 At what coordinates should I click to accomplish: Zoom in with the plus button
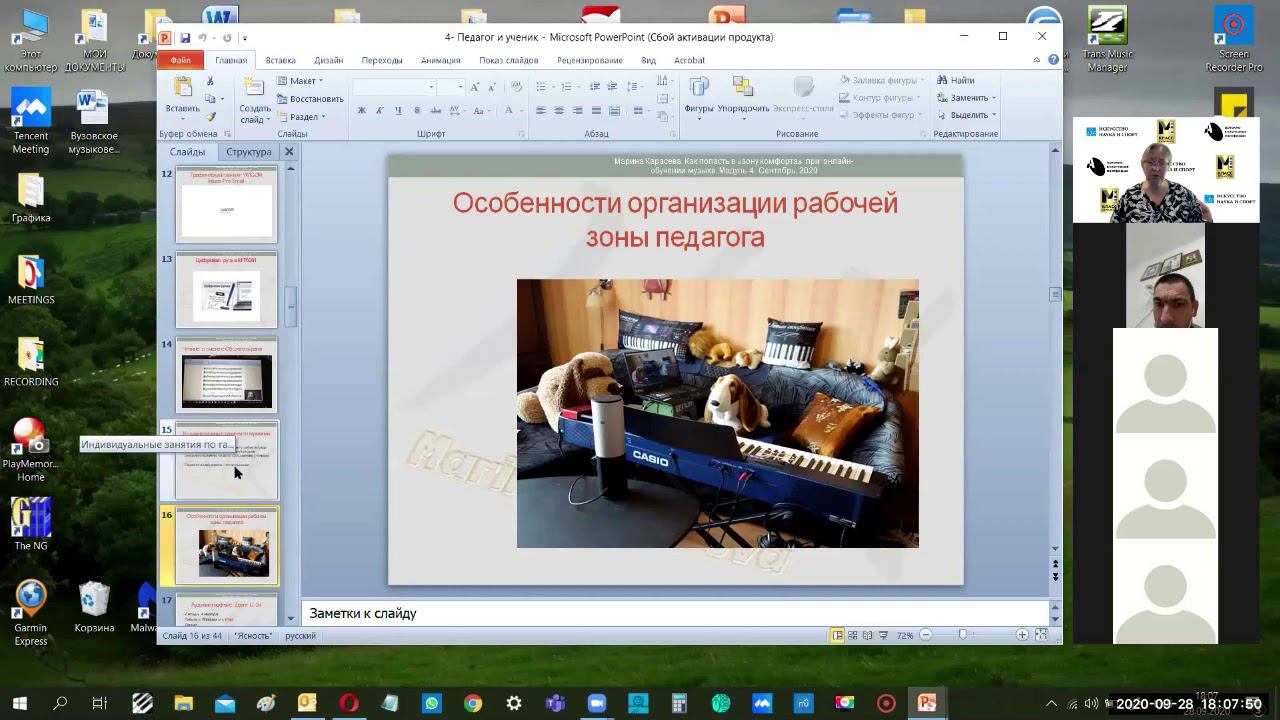1022,635
